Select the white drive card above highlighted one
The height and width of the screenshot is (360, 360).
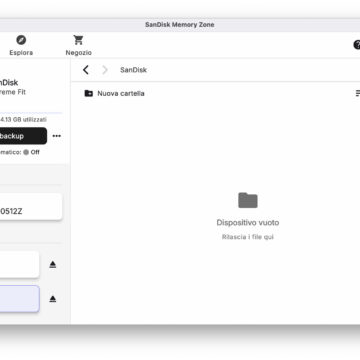[19, 264]
